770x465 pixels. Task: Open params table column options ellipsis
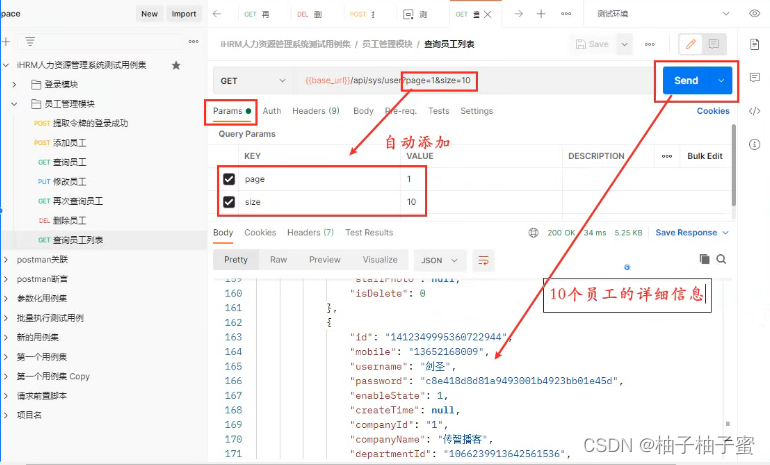click(x=666, y=156)
